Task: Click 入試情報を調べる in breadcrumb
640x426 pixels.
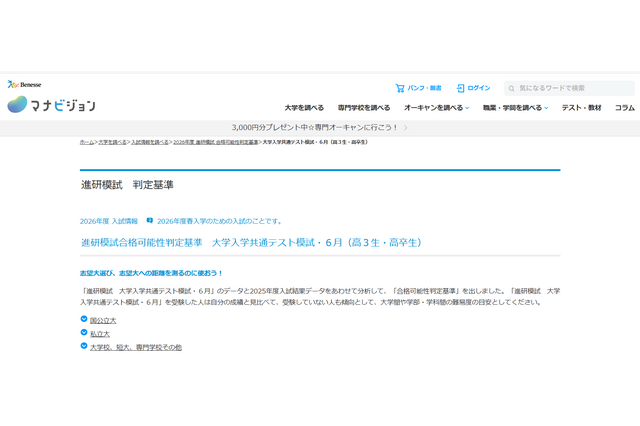Action: (150, 142)
